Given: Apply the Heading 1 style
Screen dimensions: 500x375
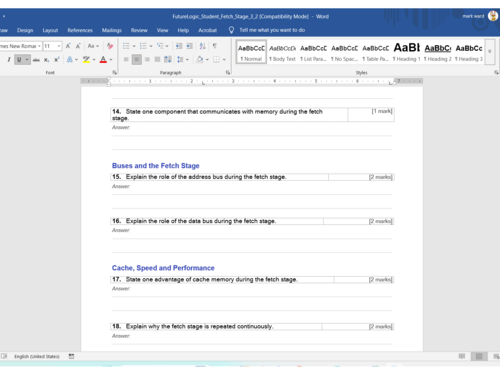Looking at the screenshot, I should [x=407, y=52].
